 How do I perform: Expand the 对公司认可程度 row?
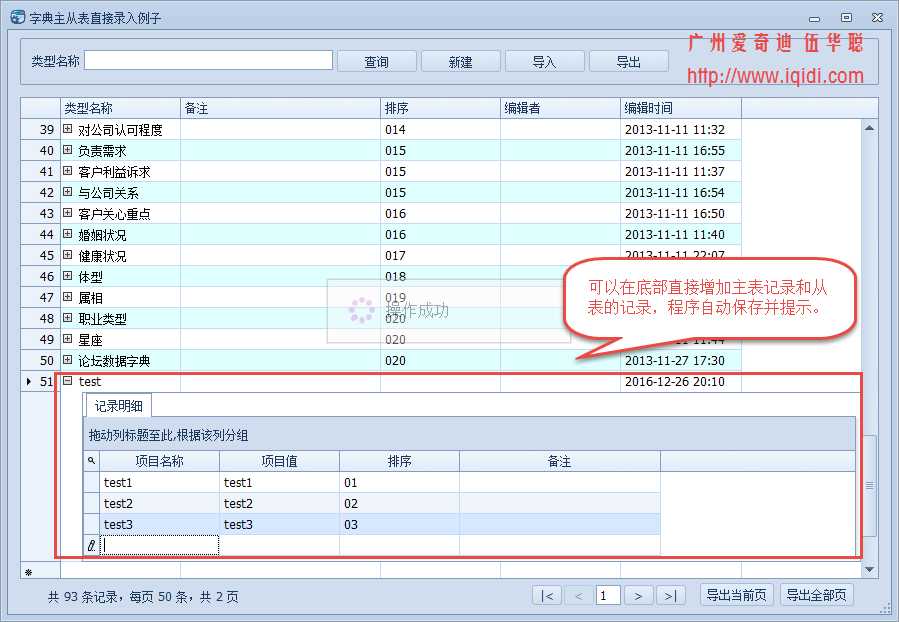(68, 129)
